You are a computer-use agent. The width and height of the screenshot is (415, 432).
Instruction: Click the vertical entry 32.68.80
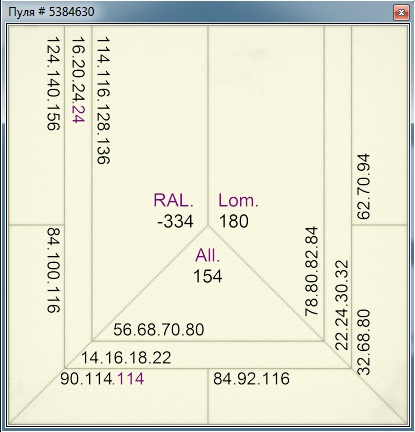point(364,342)
